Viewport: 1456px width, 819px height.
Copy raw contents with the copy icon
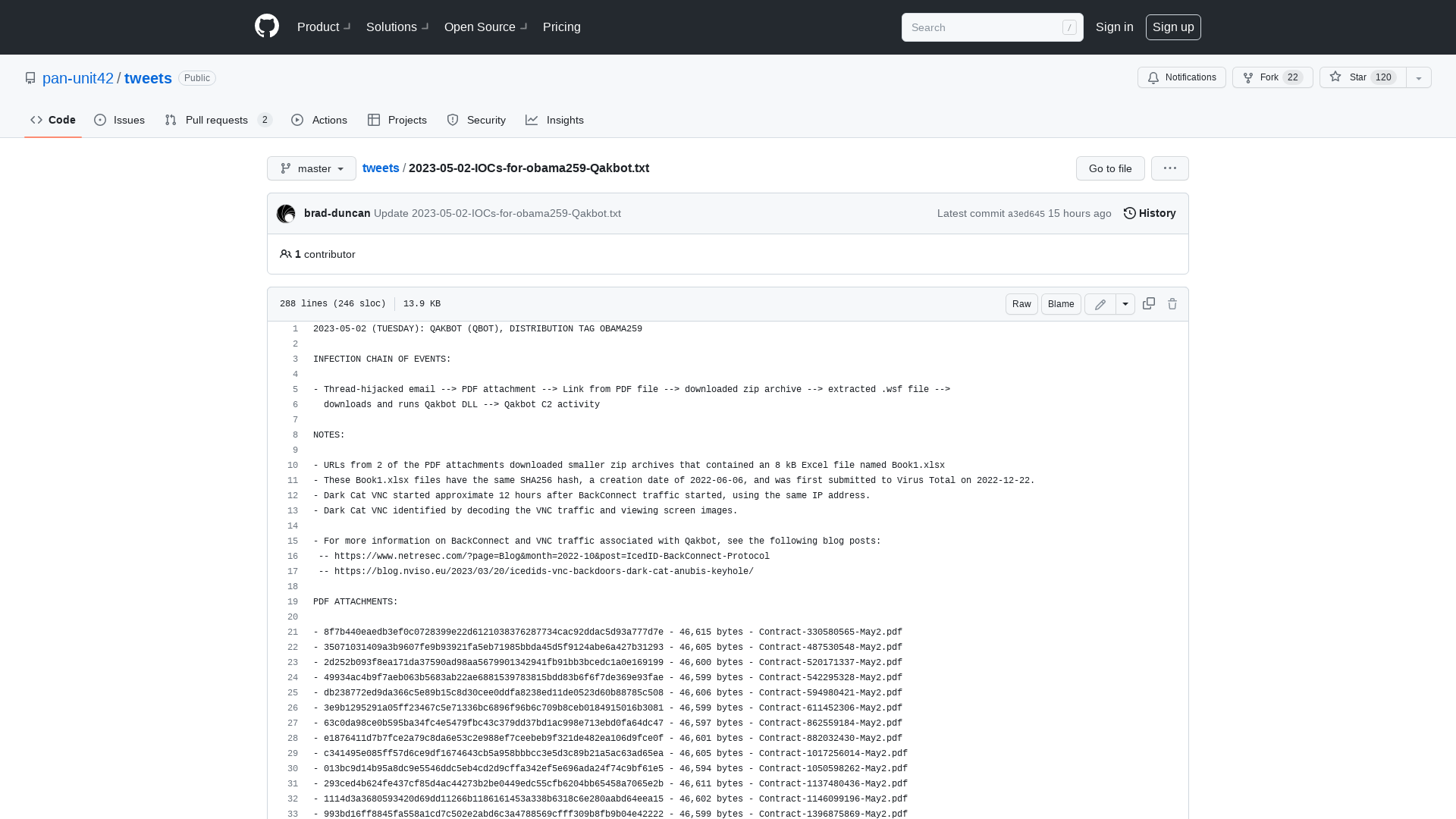(1149, 303)
